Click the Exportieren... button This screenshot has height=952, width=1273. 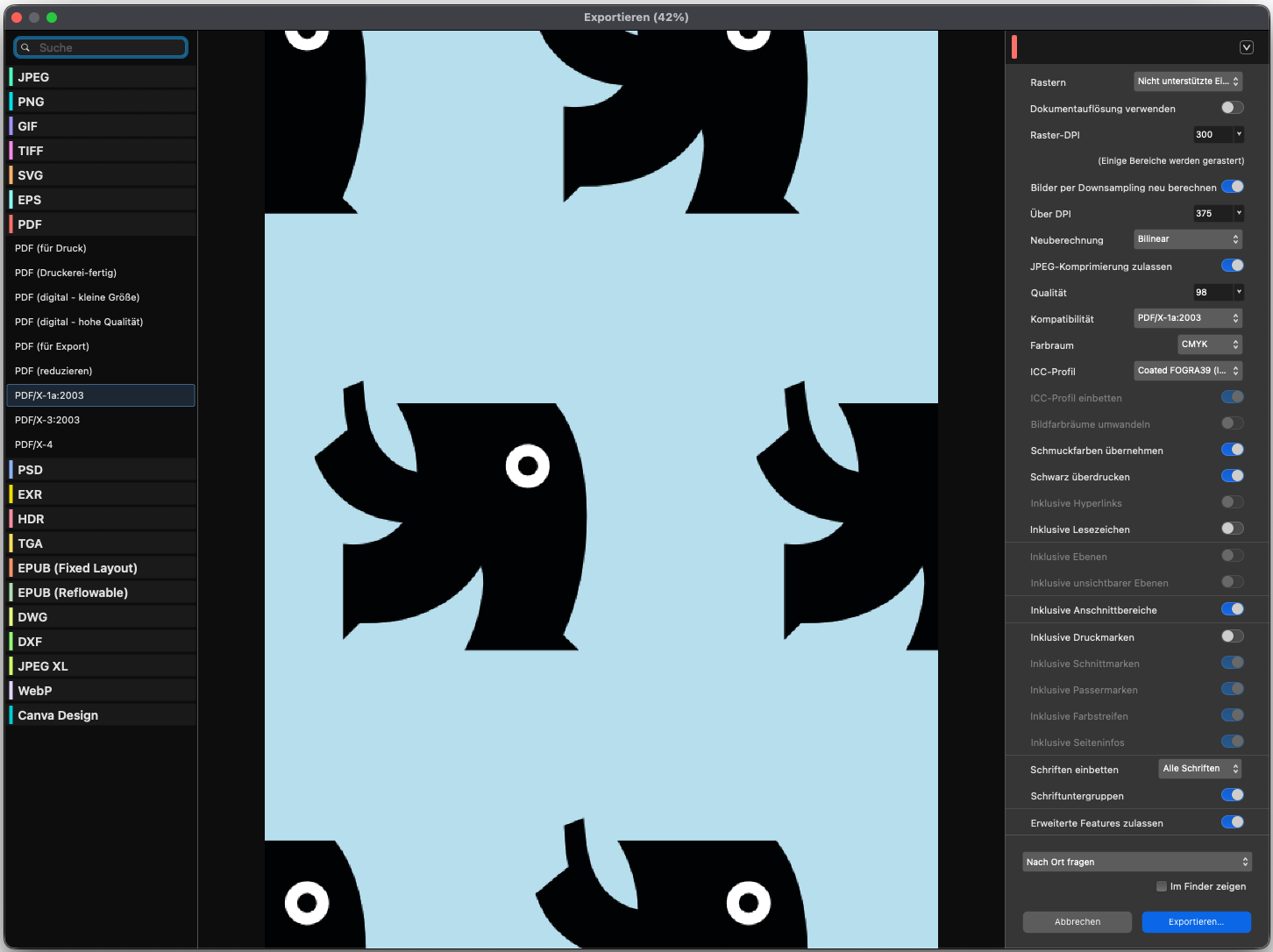pos(1196,921)
